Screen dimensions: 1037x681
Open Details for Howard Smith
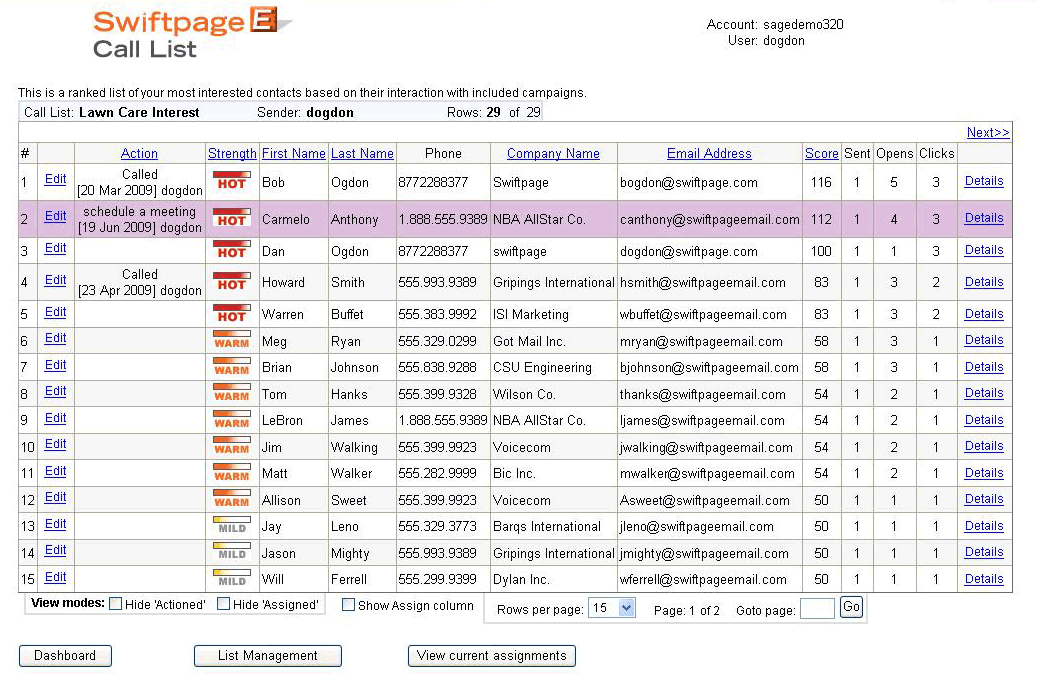coord(984,282)
